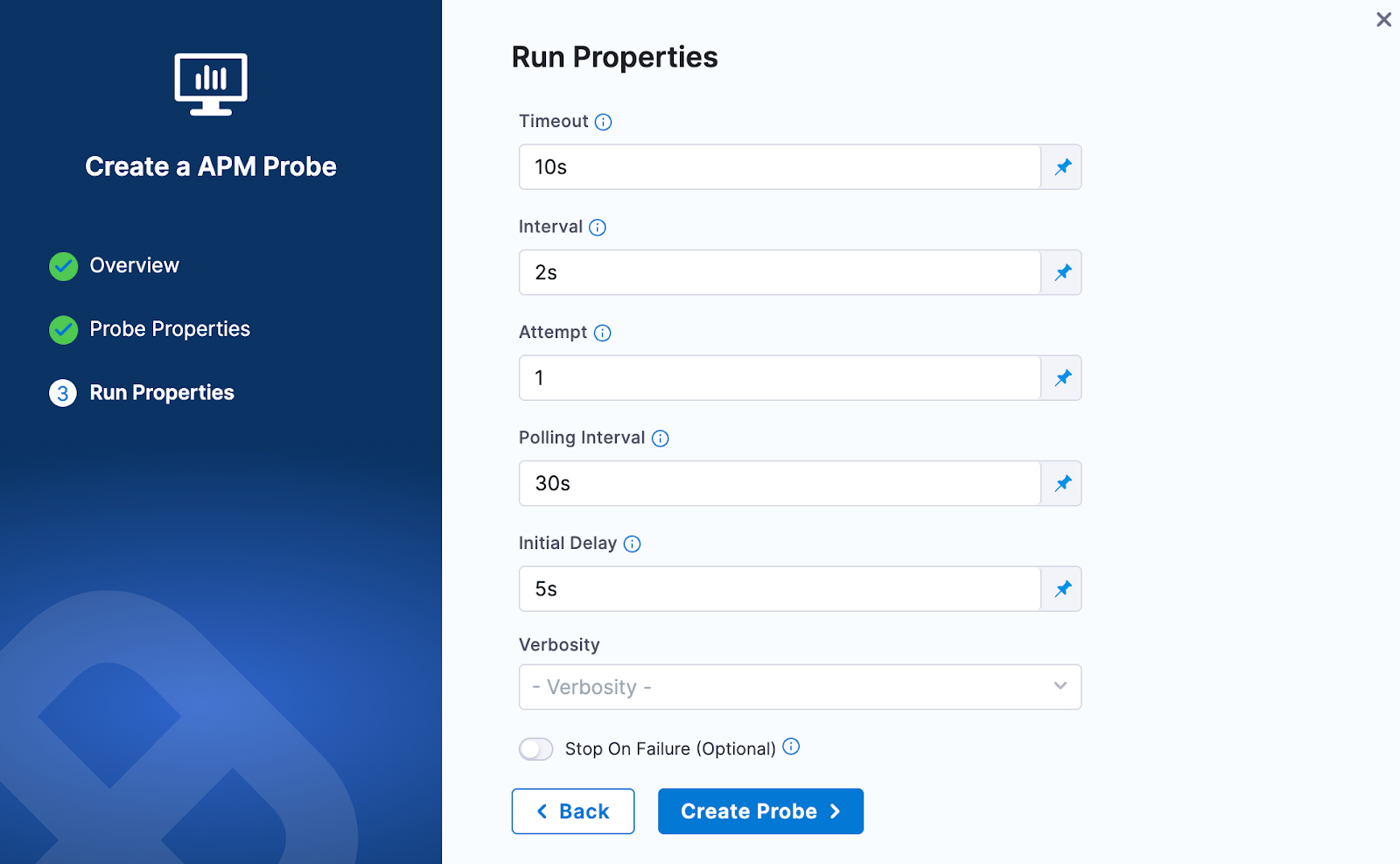Pin the Attempt field value
Image resolution: width=1400 pixels, height=864 pixels.
[x=1061, y=377]
